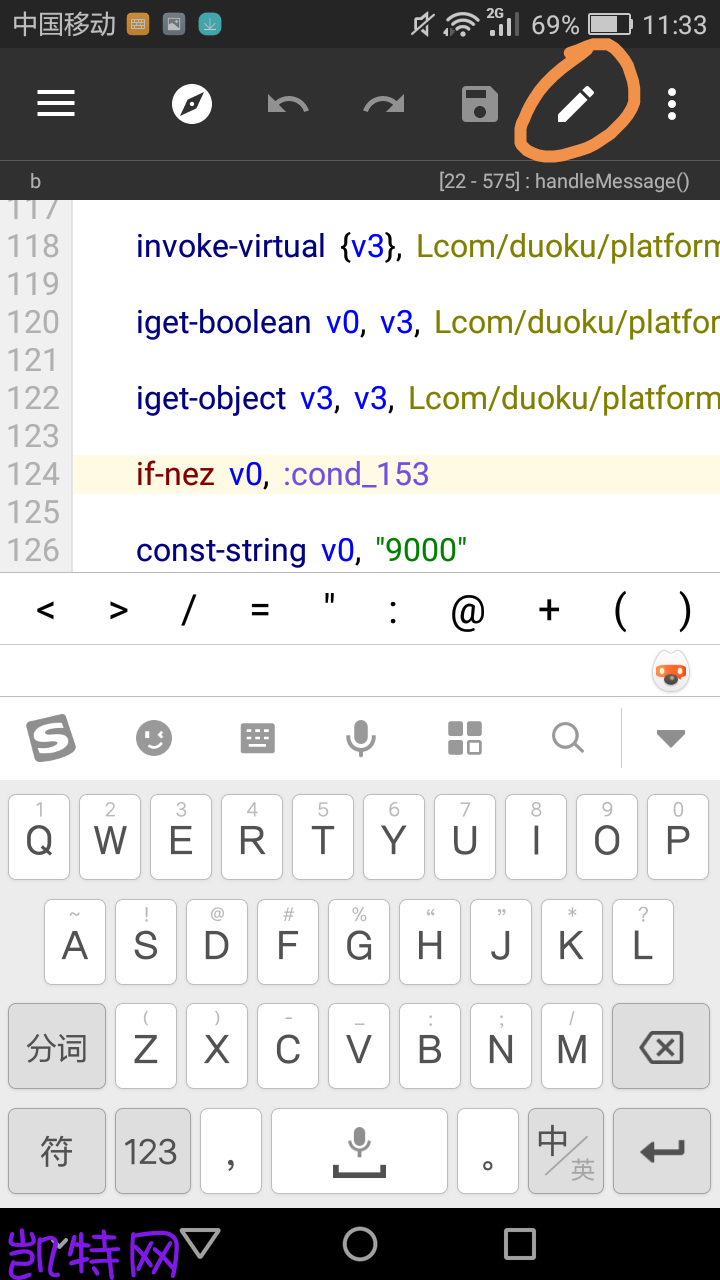Tap the keyboard search magnifier icon

(x=568, y=739)
